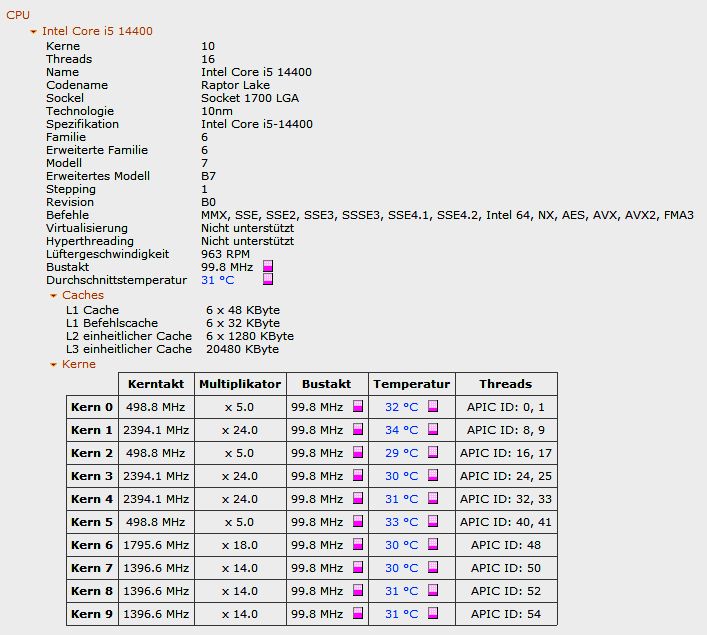Click Kern 6 multiplier x 18.0
Image resolution: width=707 pixels, height=635 pixels.
point(240,545)
